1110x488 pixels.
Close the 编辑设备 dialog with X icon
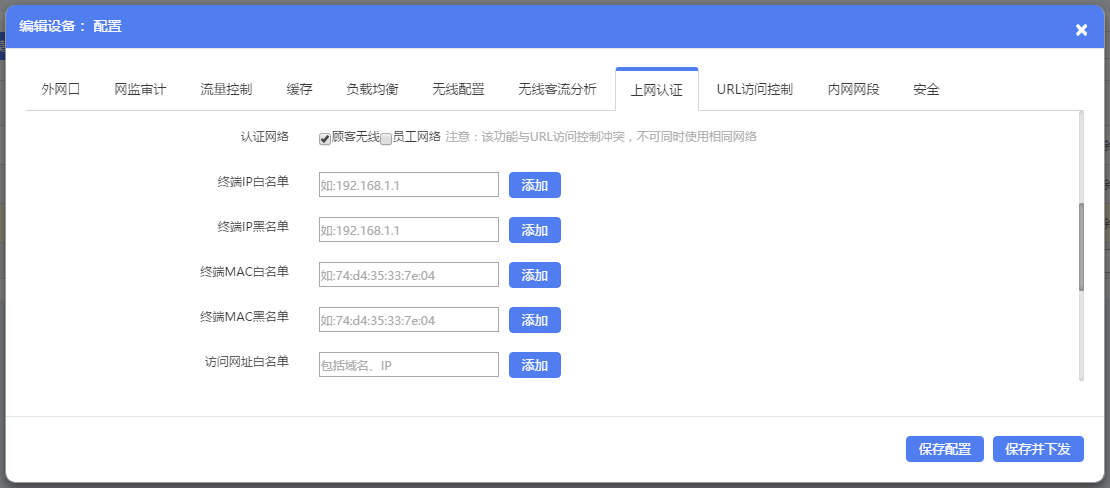pos(1081,30)
